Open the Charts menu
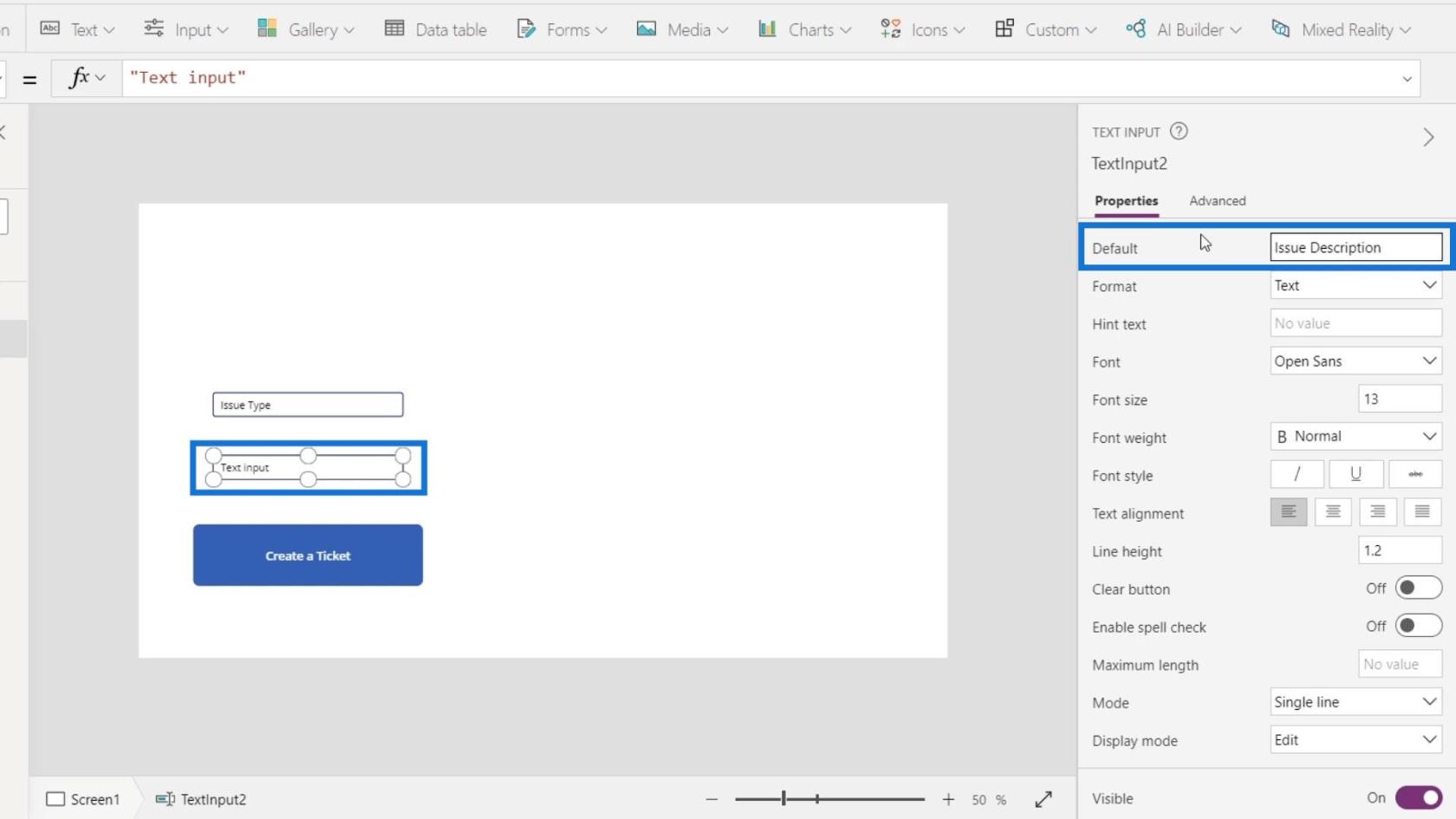Image resolution: width=1456 pixels, height=819 pixels. [804, 29]
